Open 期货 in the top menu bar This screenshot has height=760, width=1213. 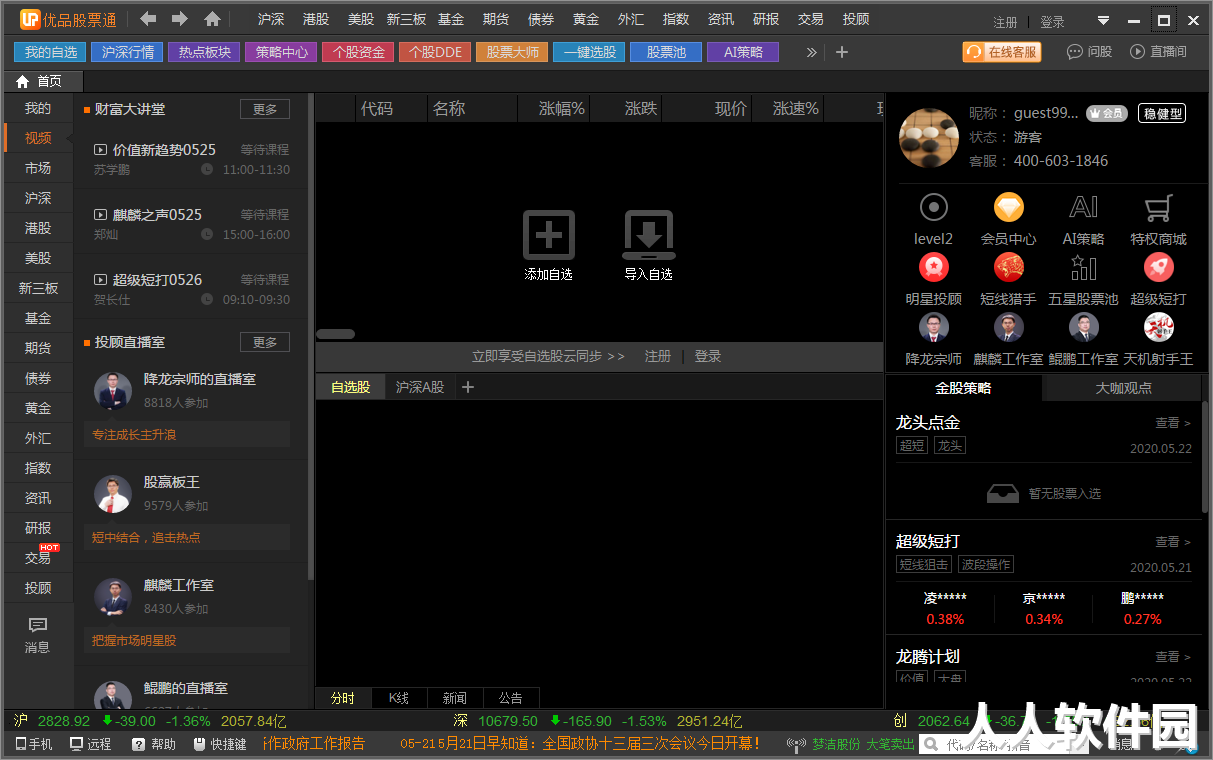(495, 19)
